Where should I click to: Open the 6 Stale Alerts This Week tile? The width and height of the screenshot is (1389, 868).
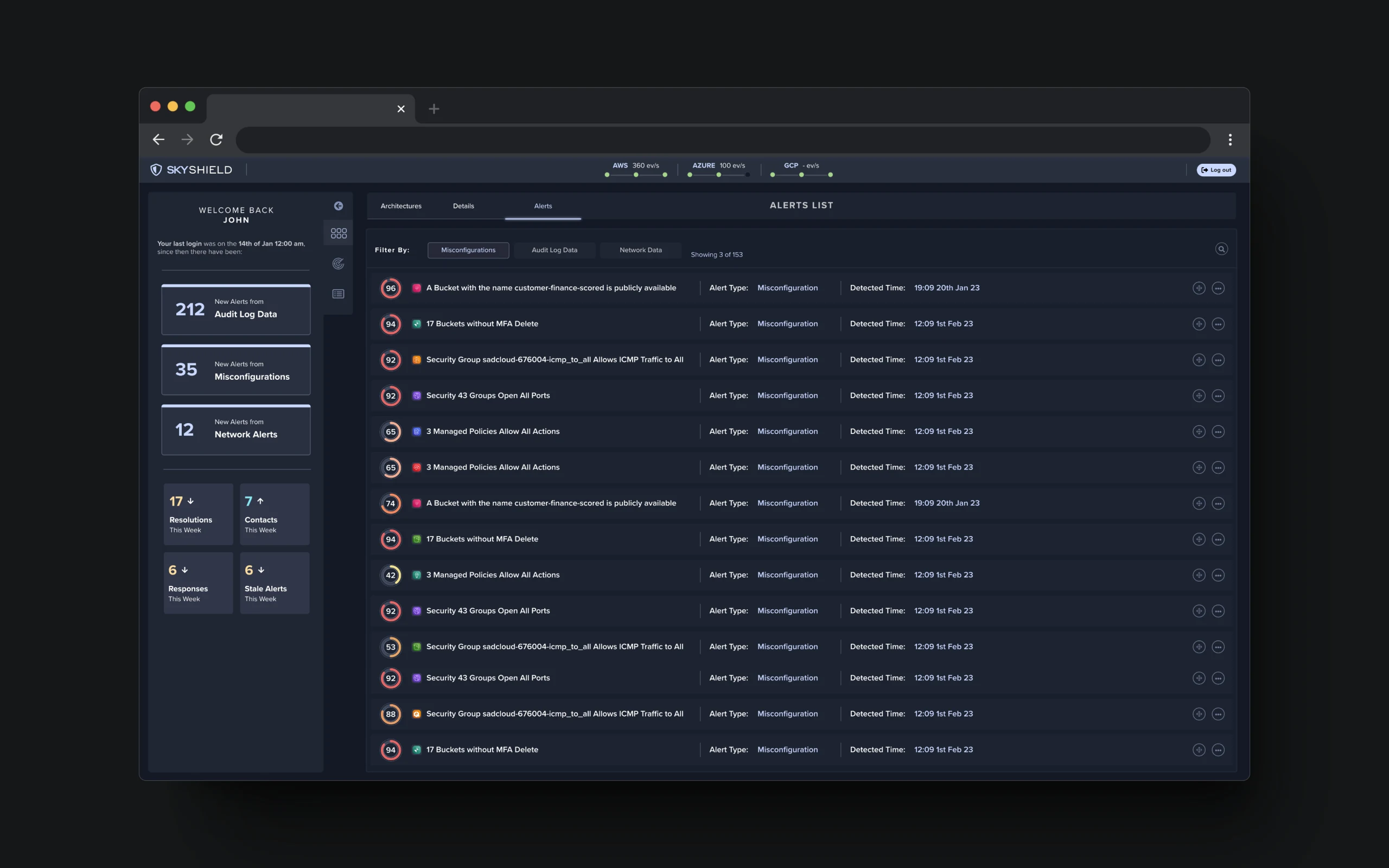[x=275, y=583]
